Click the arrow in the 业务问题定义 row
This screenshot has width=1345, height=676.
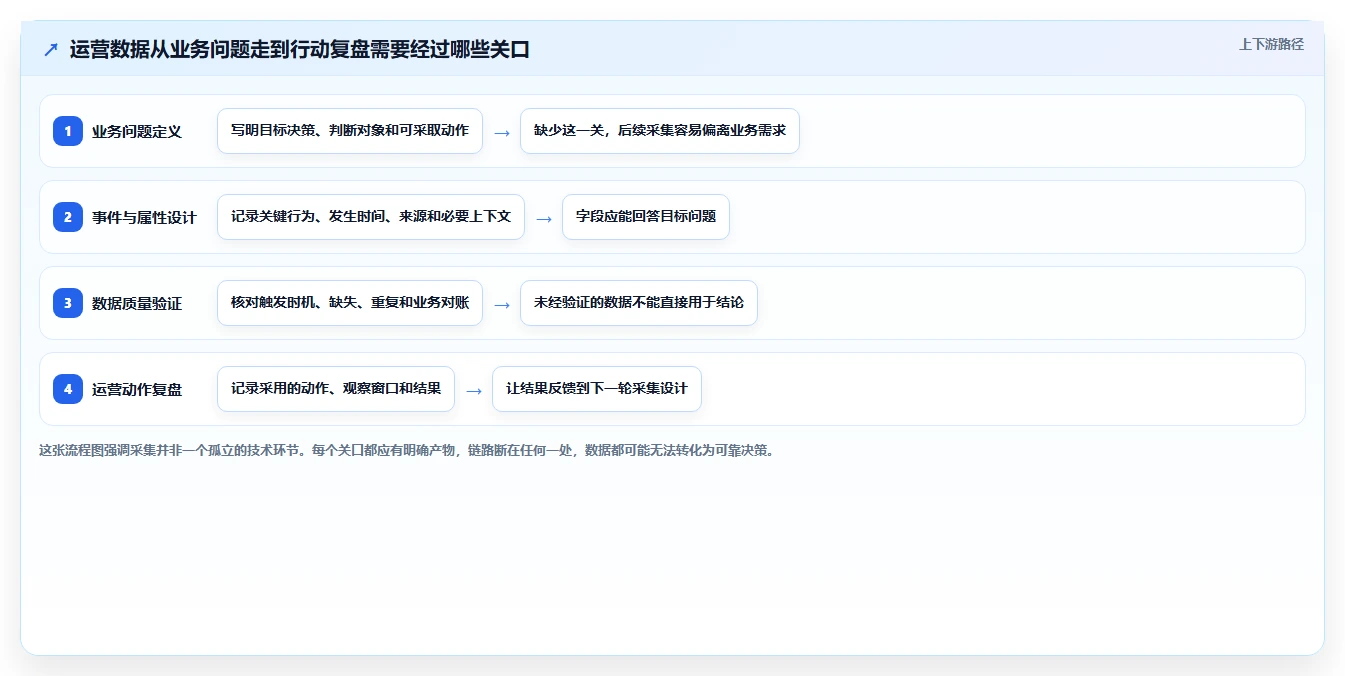click(x=502, y=132)
